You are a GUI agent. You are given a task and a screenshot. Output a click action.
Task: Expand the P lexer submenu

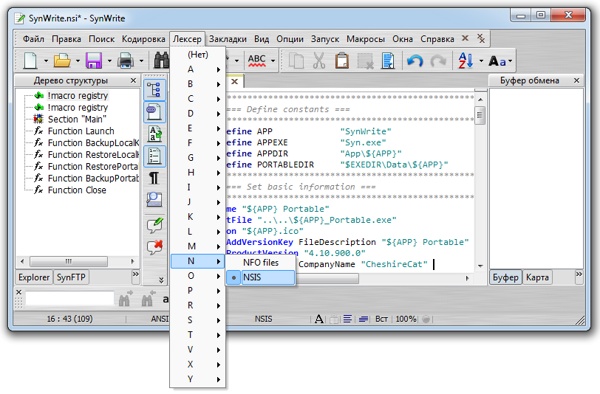tap(198, 291)
